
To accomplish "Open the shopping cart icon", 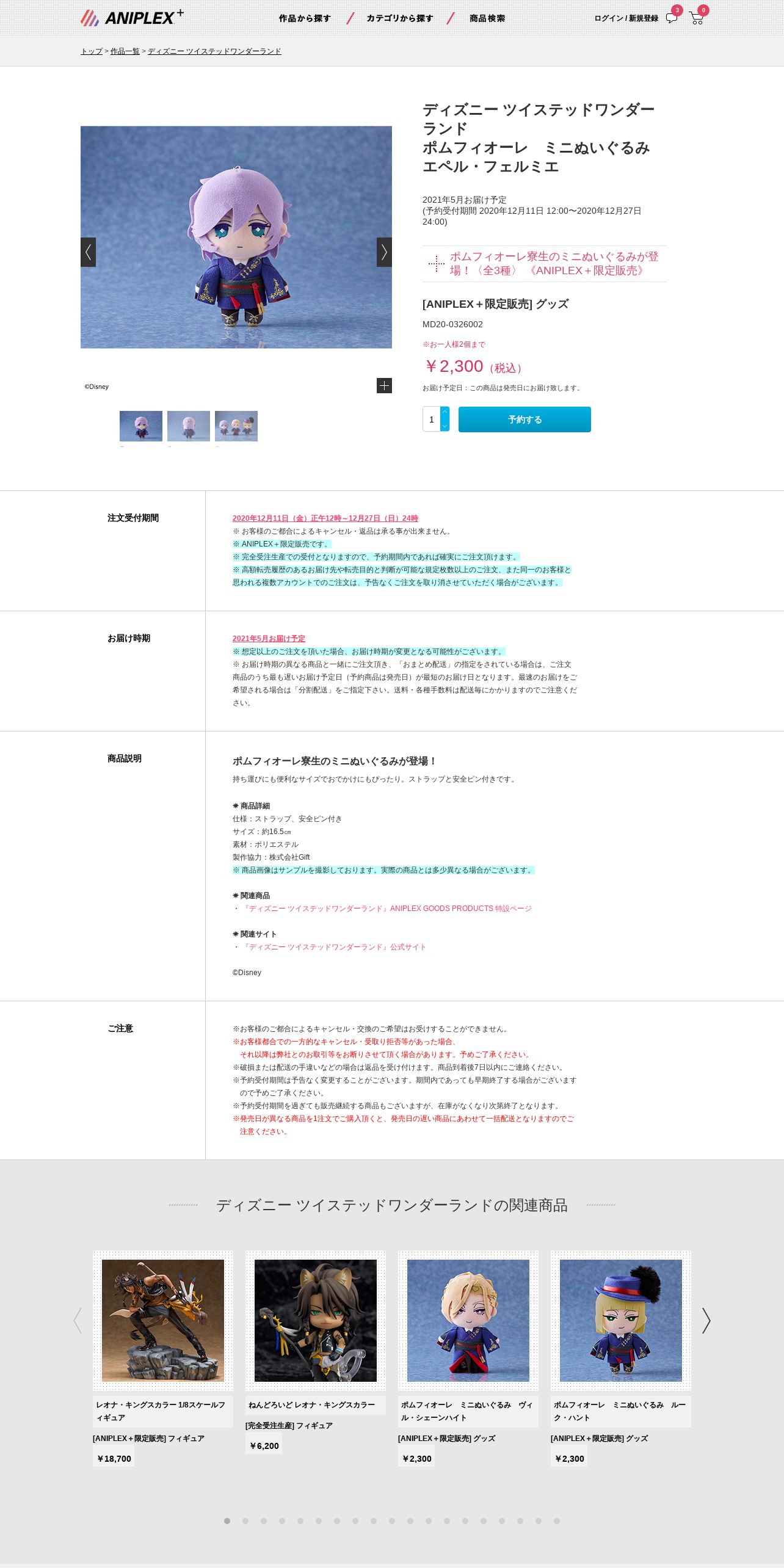I will (x=696, y=18).
